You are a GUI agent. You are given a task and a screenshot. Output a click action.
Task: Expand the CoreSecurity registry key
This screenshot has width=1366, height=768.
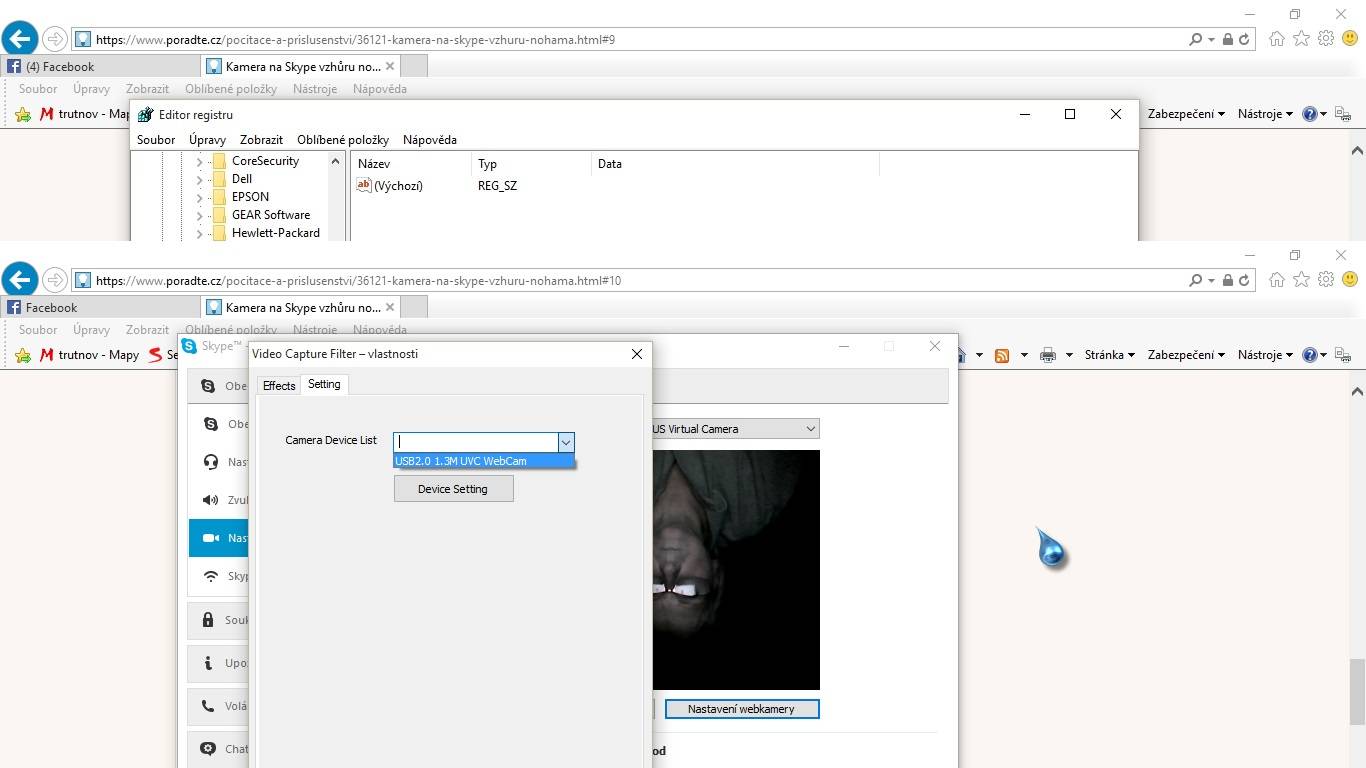199,161
